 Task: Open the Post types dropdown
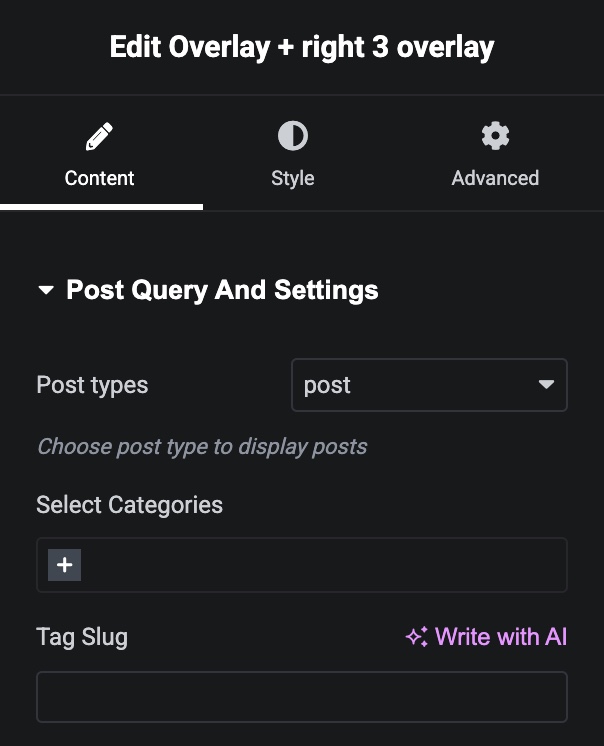428,385
